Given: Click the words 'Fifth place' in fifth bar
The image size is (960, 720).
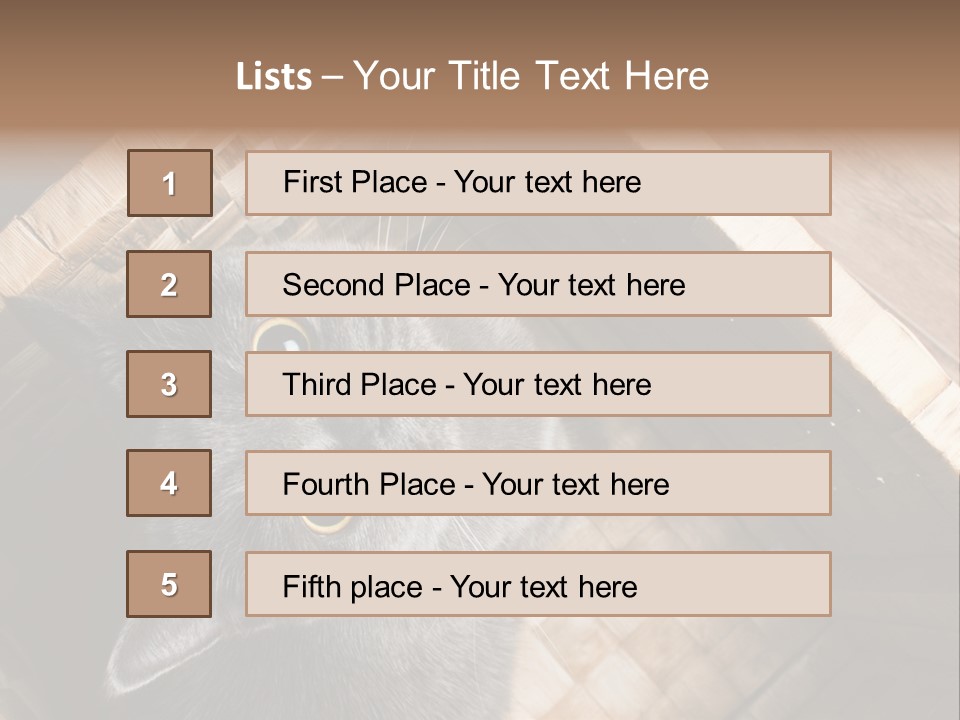Looking at the screenshot, I should click(353, 587).
